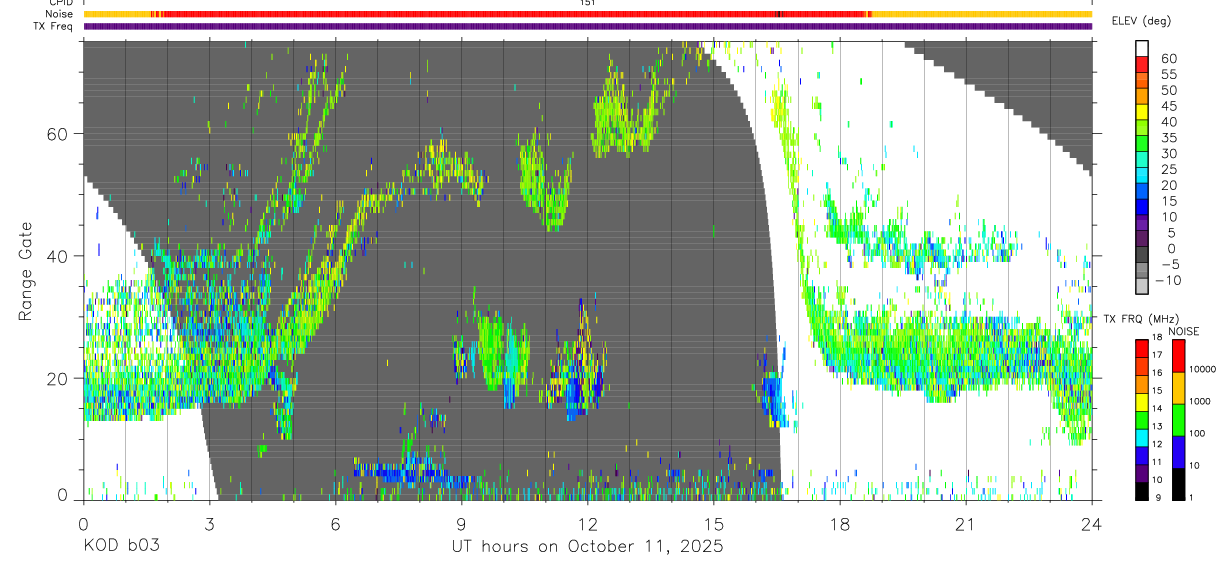Click the '11' value in the TX FRQ legend
This screenshot has height=567, width=1228.
[x=1157, y=462]
